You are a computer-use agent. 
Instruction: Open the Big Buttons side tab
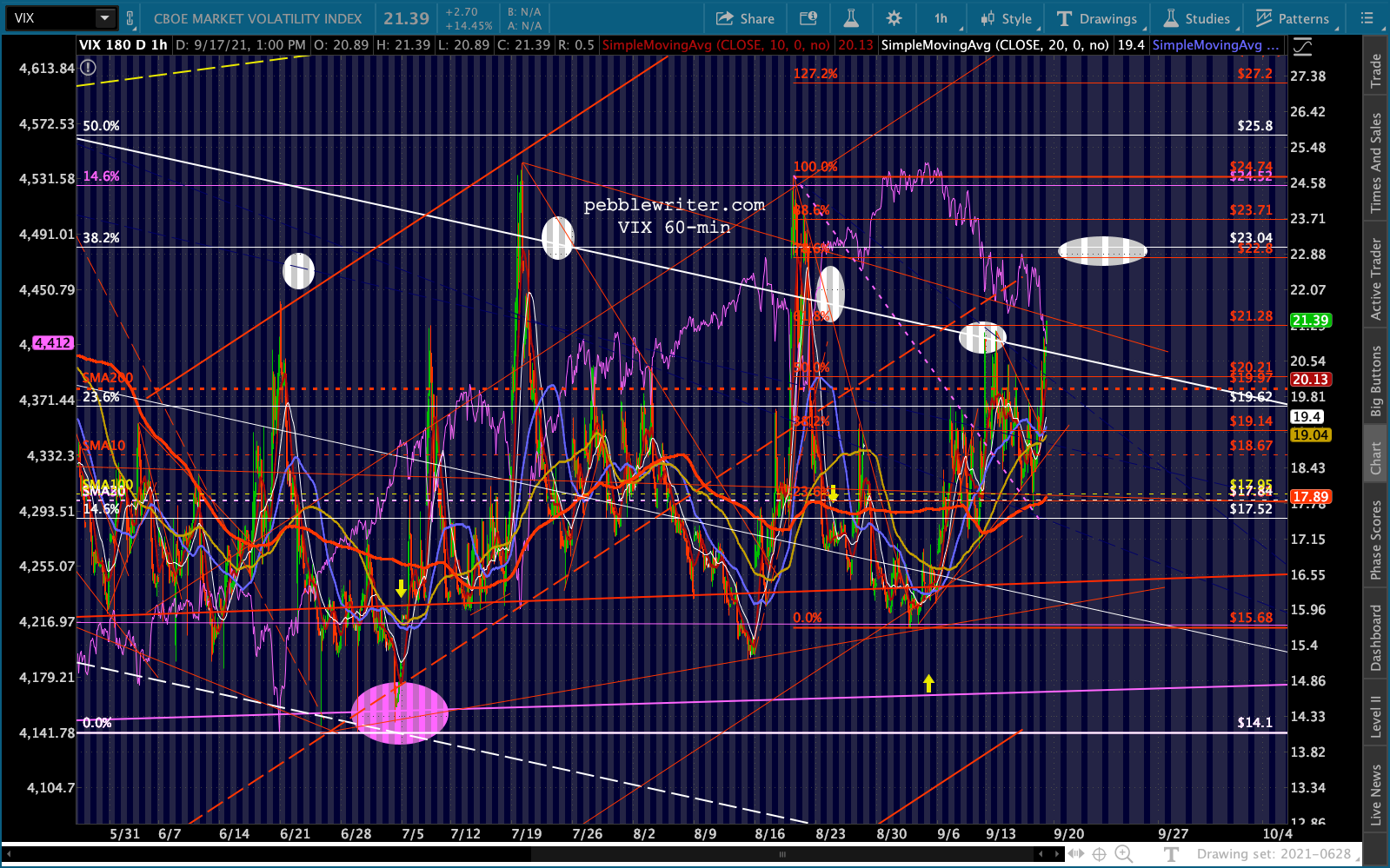pos(1375,381)
